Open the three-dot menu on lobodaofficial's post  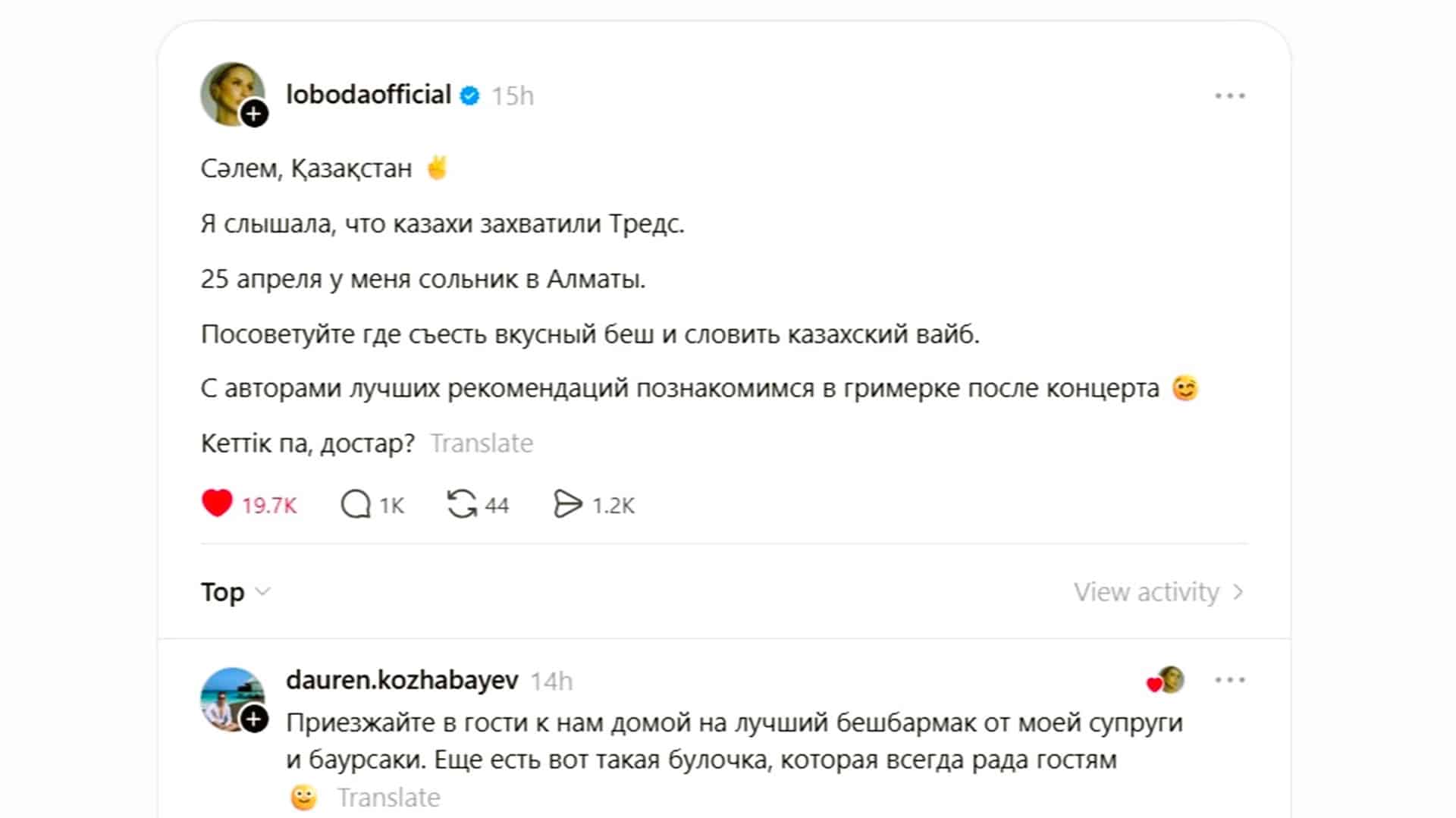[1229, 96]
